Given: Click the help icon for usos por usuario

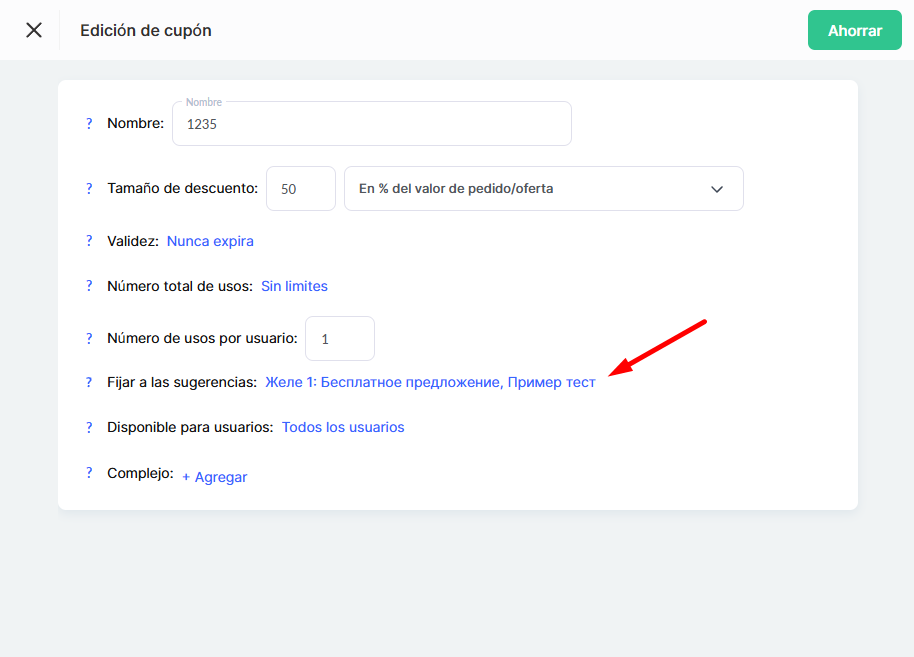Looking at the screenshot, I should pos(89,338).
